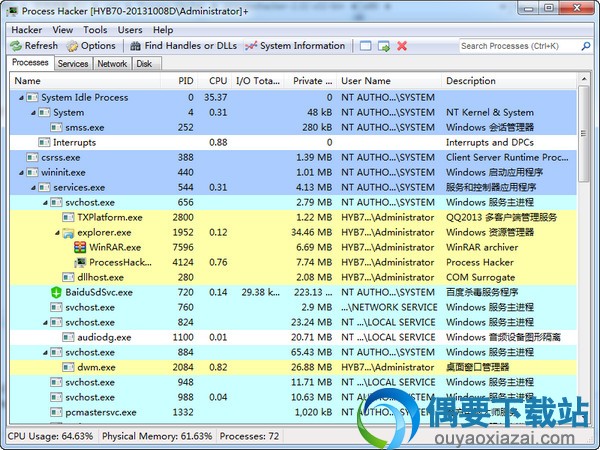The image size is (600, 450).
Task: Click the find window toolbar icon
Action: click(365, 46)
